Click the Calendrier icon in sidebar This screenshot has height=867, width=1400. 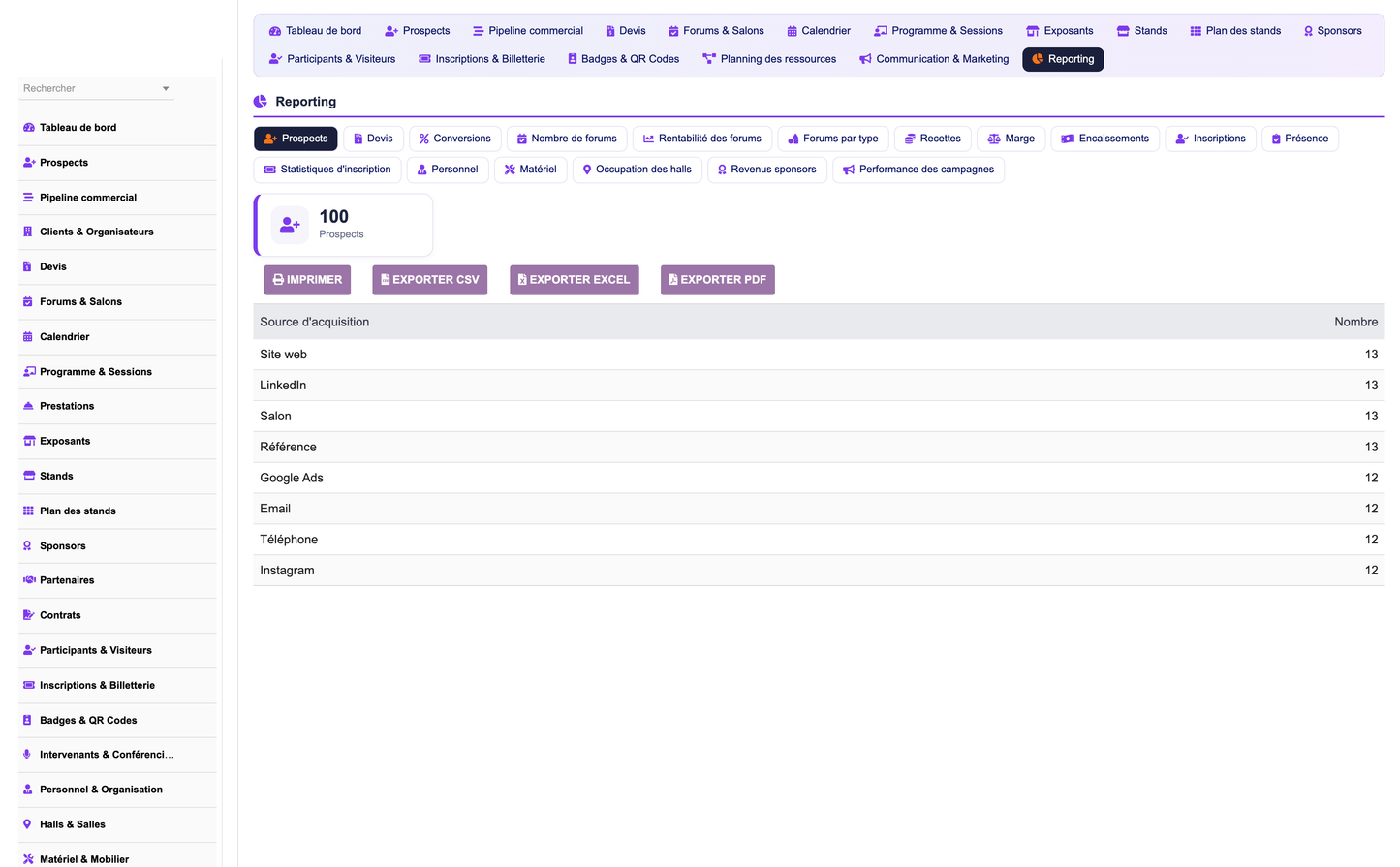28,337
